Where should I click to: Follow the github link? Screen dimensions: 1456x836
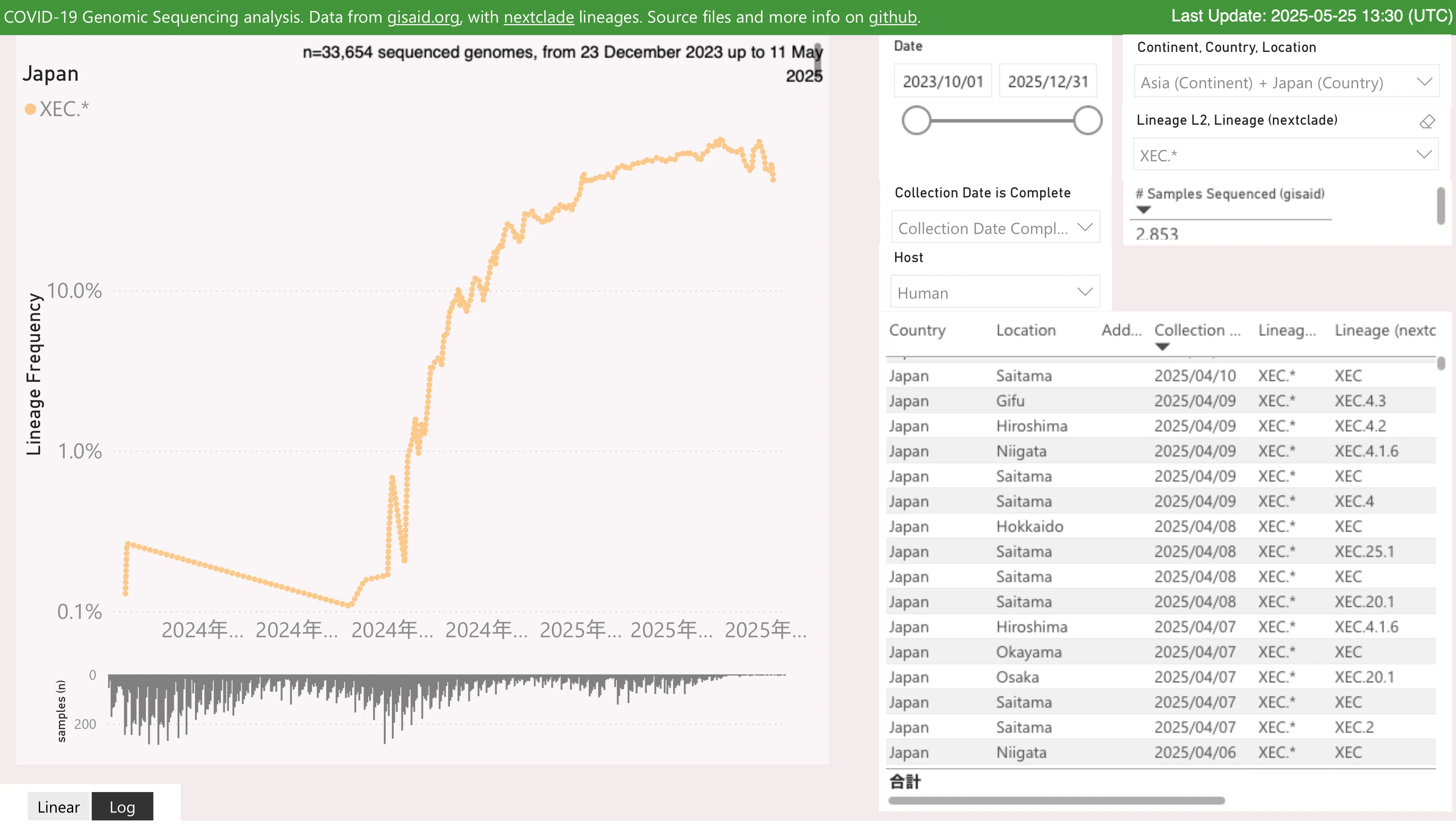click(x=893, y=17)
